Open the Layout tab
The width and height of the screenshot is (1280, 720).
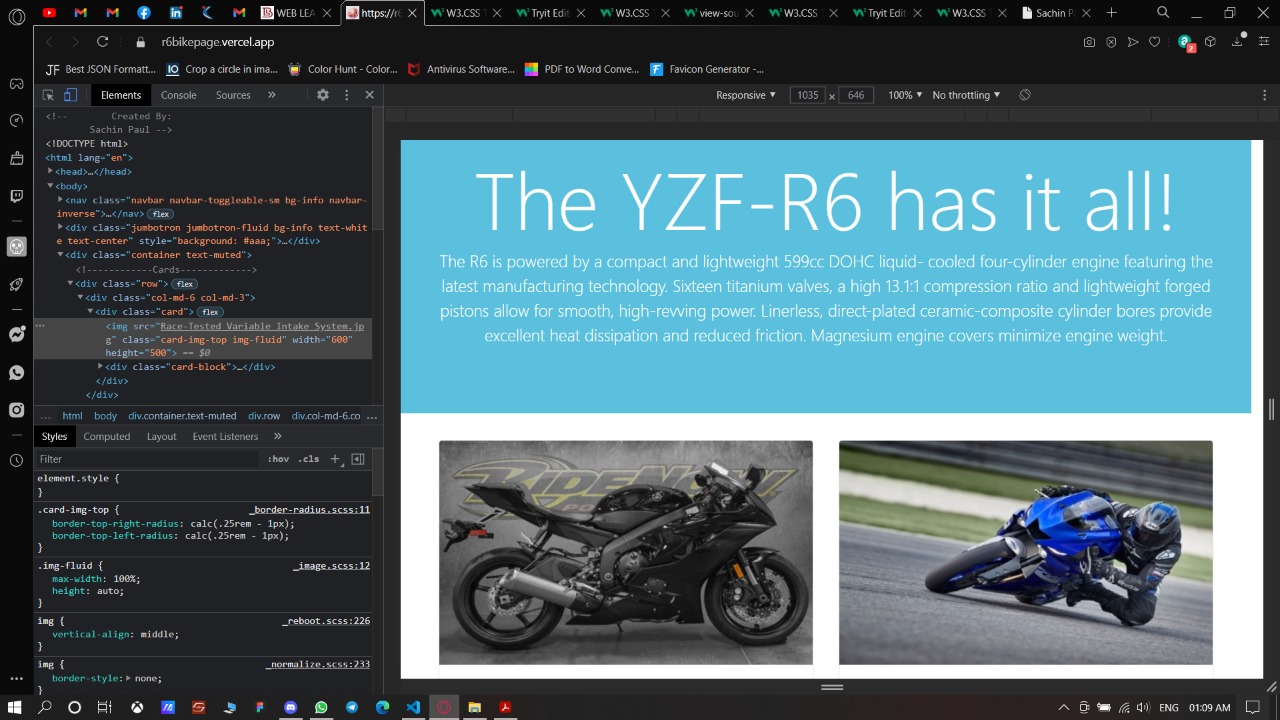(x=161, y=436)
